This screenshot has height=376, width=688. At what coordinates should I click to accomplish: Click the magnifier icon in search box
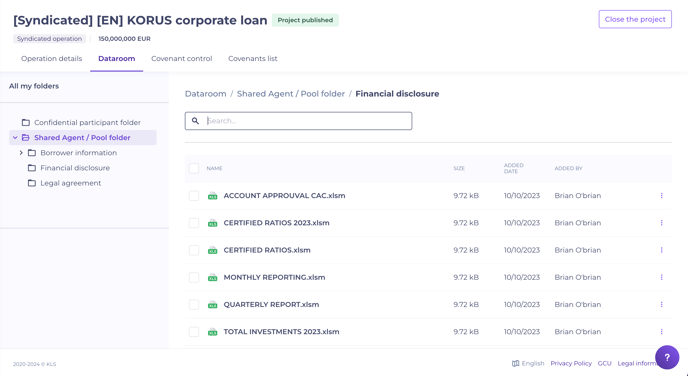pos(195,121)
